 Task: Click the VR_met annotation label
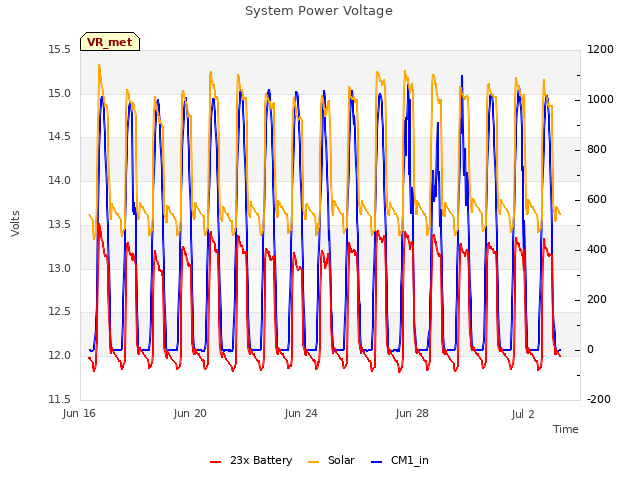coord(110,42)
